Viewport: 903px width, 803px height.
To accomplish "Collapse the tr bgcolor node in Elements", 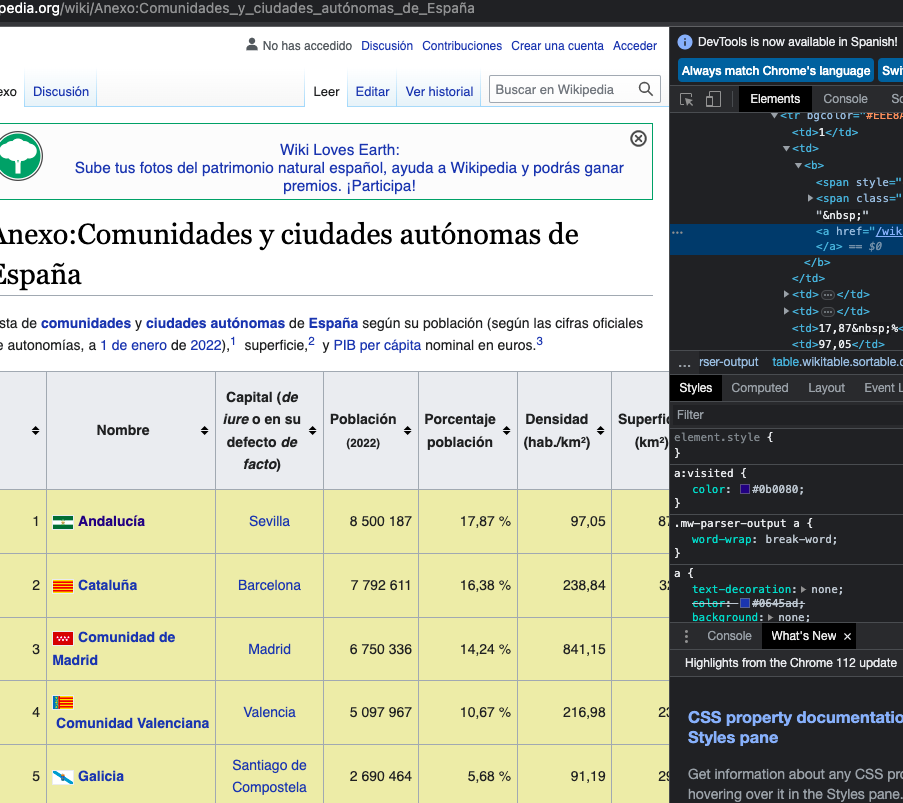I will click(x=775, y=115).
